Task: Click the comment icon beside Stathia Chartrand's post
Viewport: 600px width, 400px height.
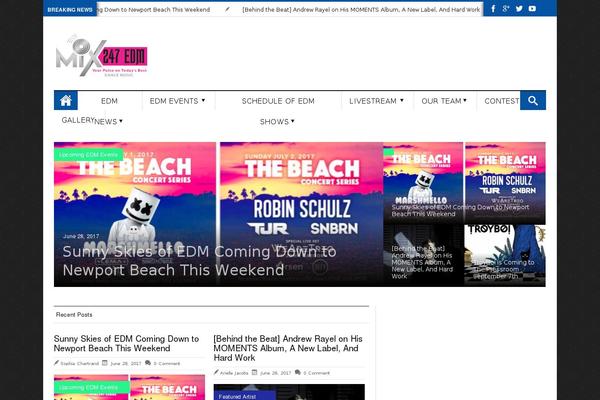Action: [148, 363]
